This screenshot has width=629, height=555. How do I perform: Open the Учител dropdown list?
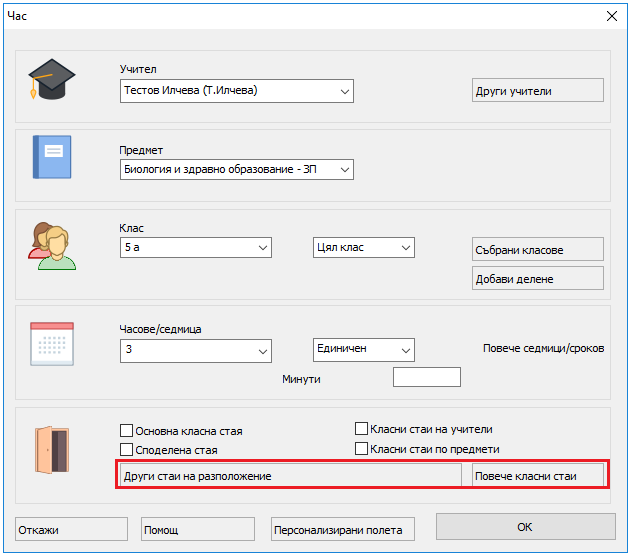[x=344, y=91]
